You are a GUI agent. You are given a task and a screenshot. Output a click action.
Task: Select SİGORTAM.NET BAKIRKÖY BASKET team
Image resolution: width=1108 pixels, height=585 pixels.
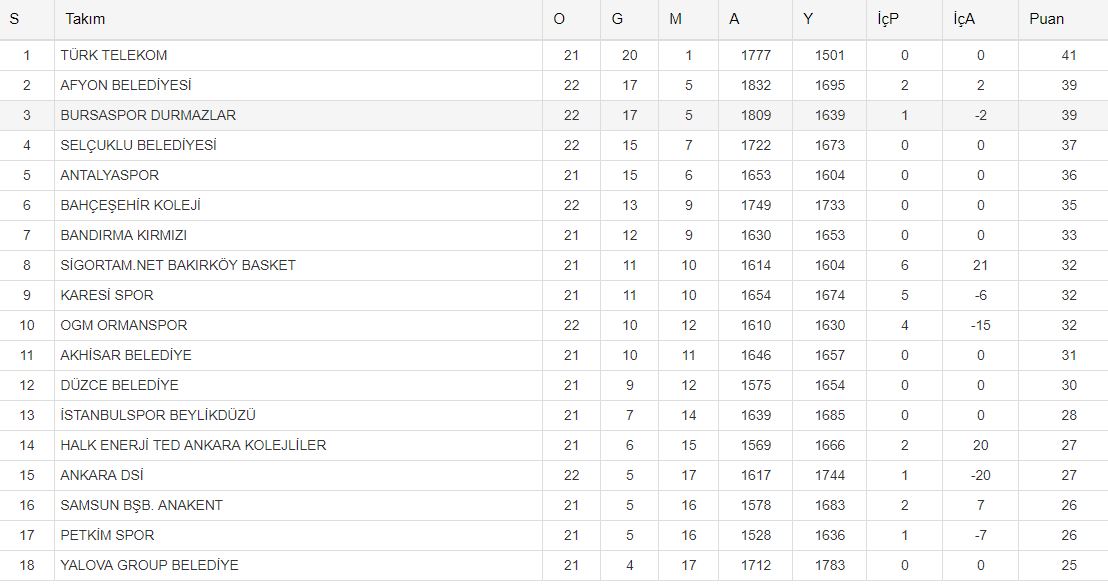click(178, 265)
